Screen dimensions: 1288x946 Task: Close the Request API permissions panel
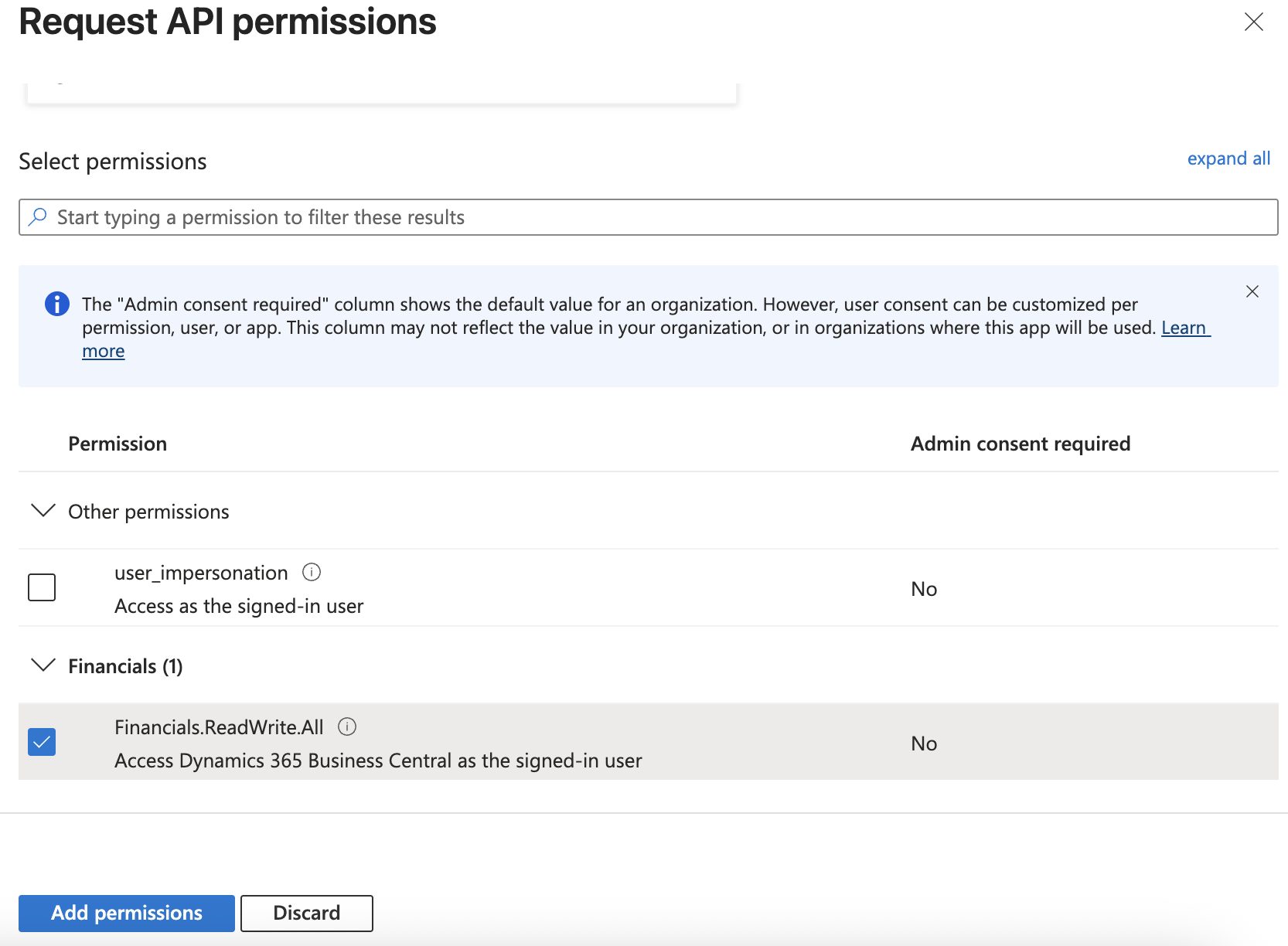click(1253, 22)
